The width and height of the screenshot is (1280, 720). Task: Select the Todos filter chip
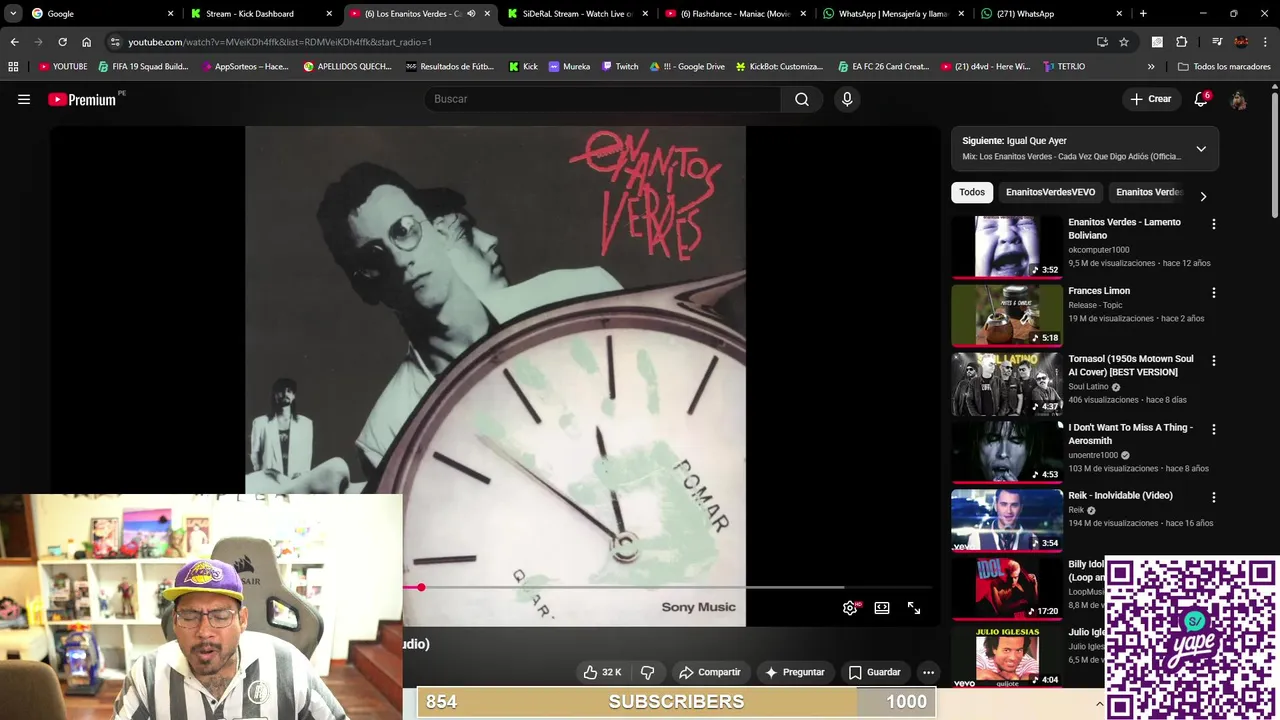(972, 192)
